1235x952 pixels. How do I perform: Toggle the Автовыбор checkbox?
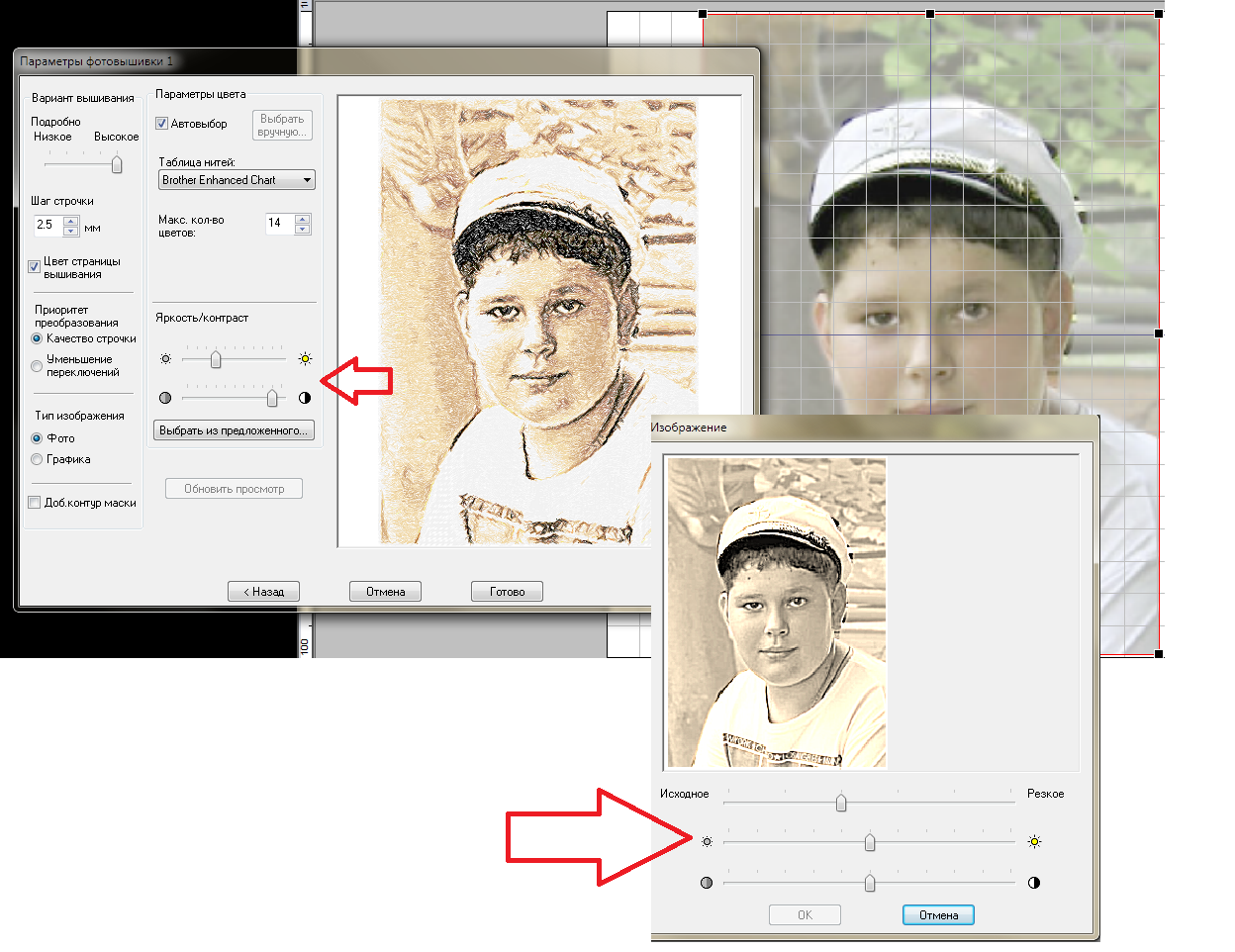[x=162, y=124]
